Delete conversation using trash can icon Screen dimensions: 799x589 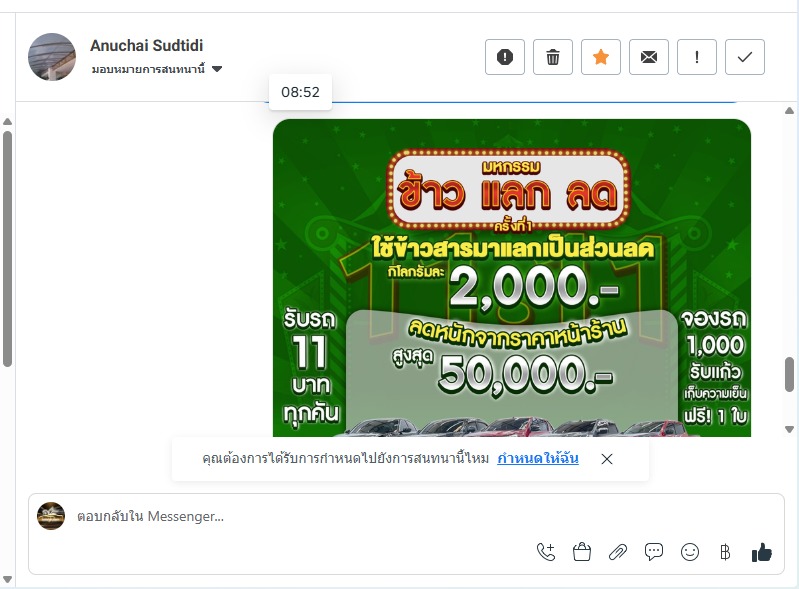tap(552, 57)
